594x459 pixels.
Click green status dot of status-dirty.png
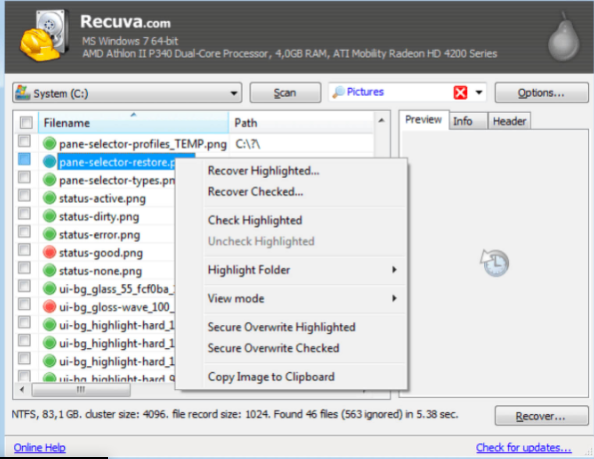(x=49, y=216)
